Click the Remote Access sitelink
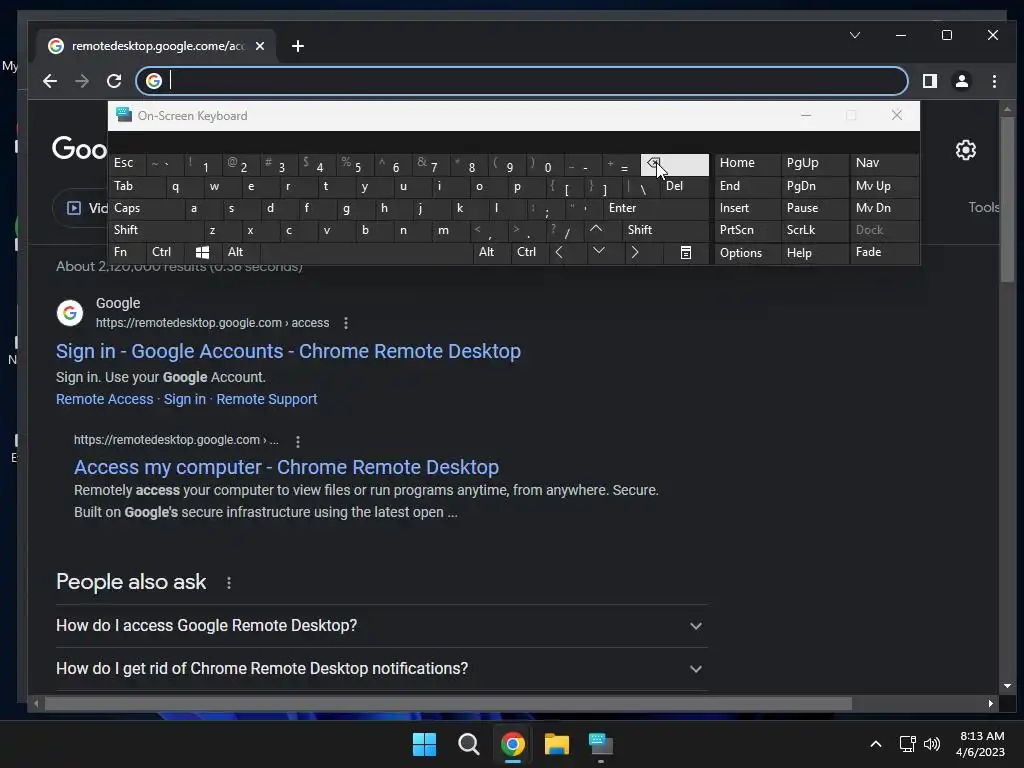Screen dimensions: 1024x768 (104, 399)
